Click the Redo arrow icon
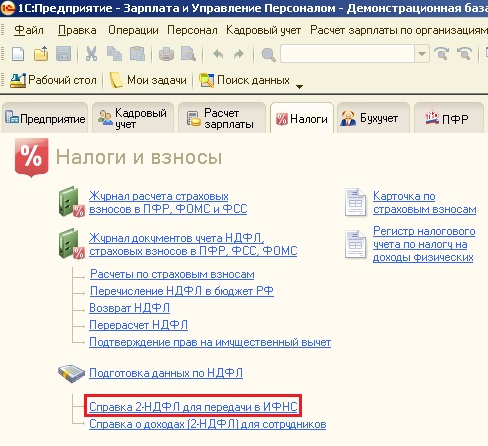The height and width of the screenshot is (446, 488). [x=239, y=54]
